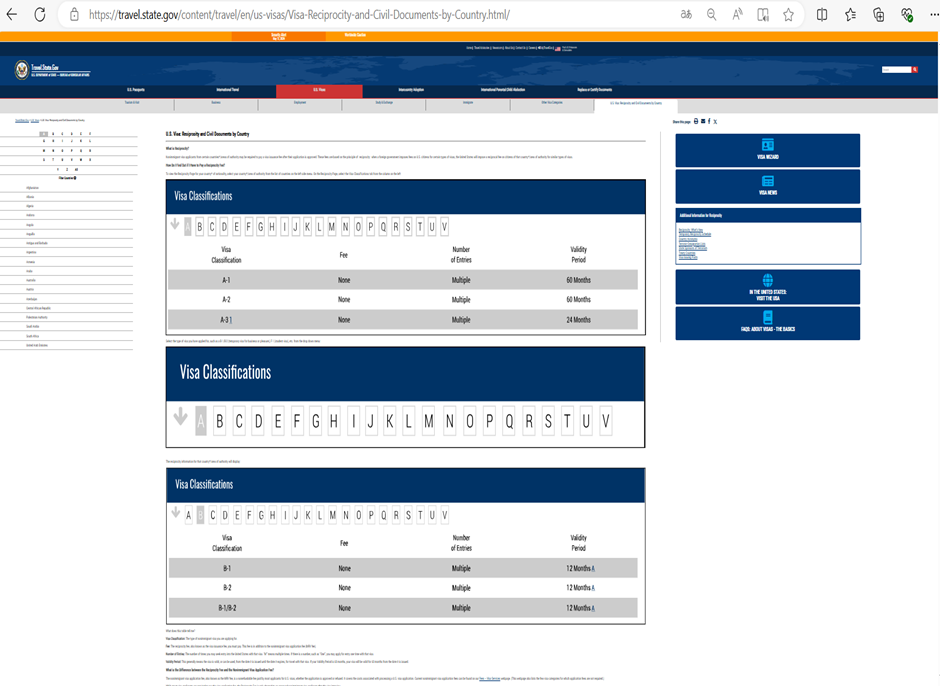The width and height of the screenshot is (940, 686).
Task: Open the Employment visa sub-tab
Action: (300, 103)
